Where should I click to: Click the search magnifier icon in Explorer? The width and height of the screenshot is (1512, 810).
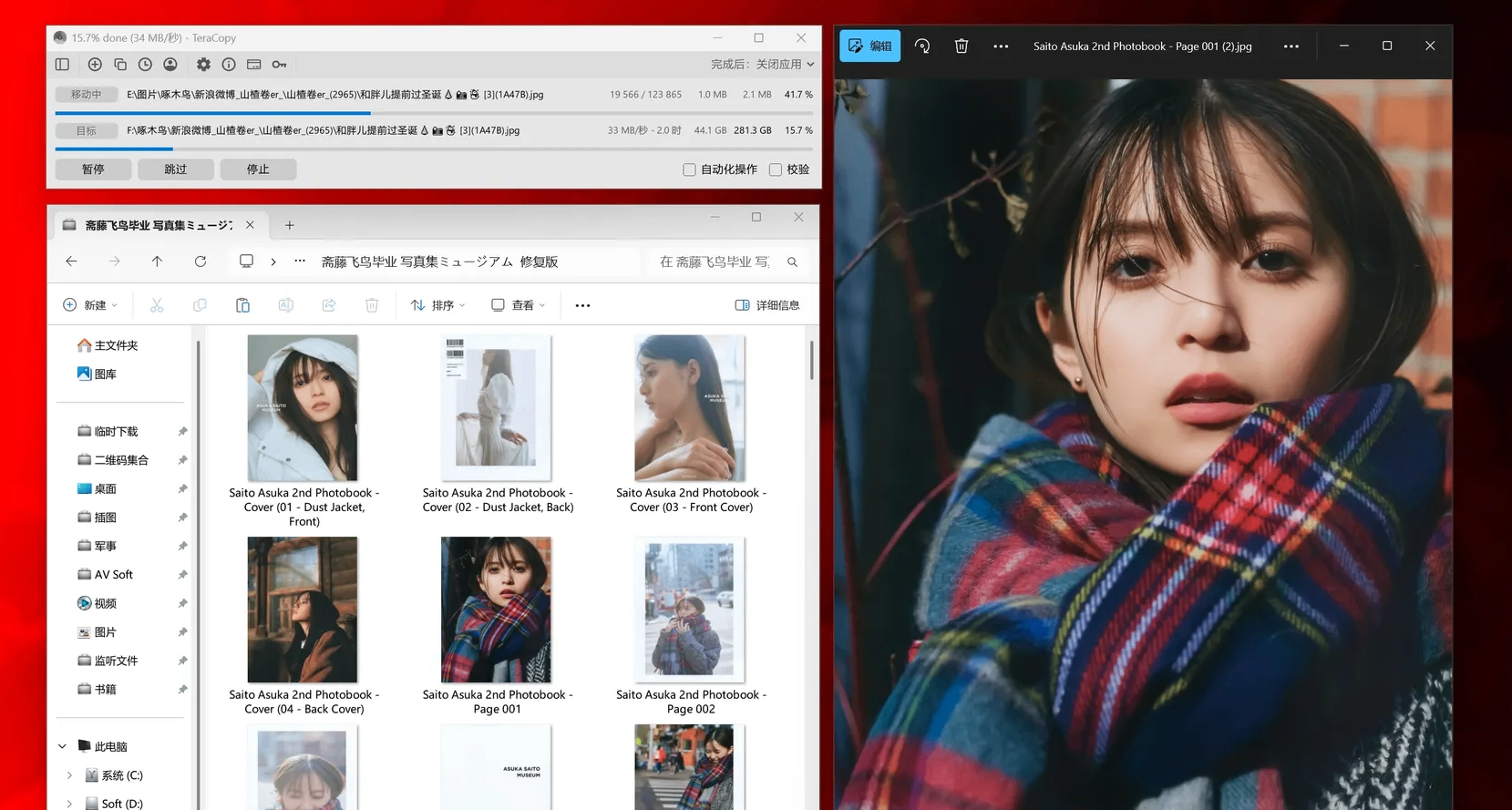pos(793,262)
